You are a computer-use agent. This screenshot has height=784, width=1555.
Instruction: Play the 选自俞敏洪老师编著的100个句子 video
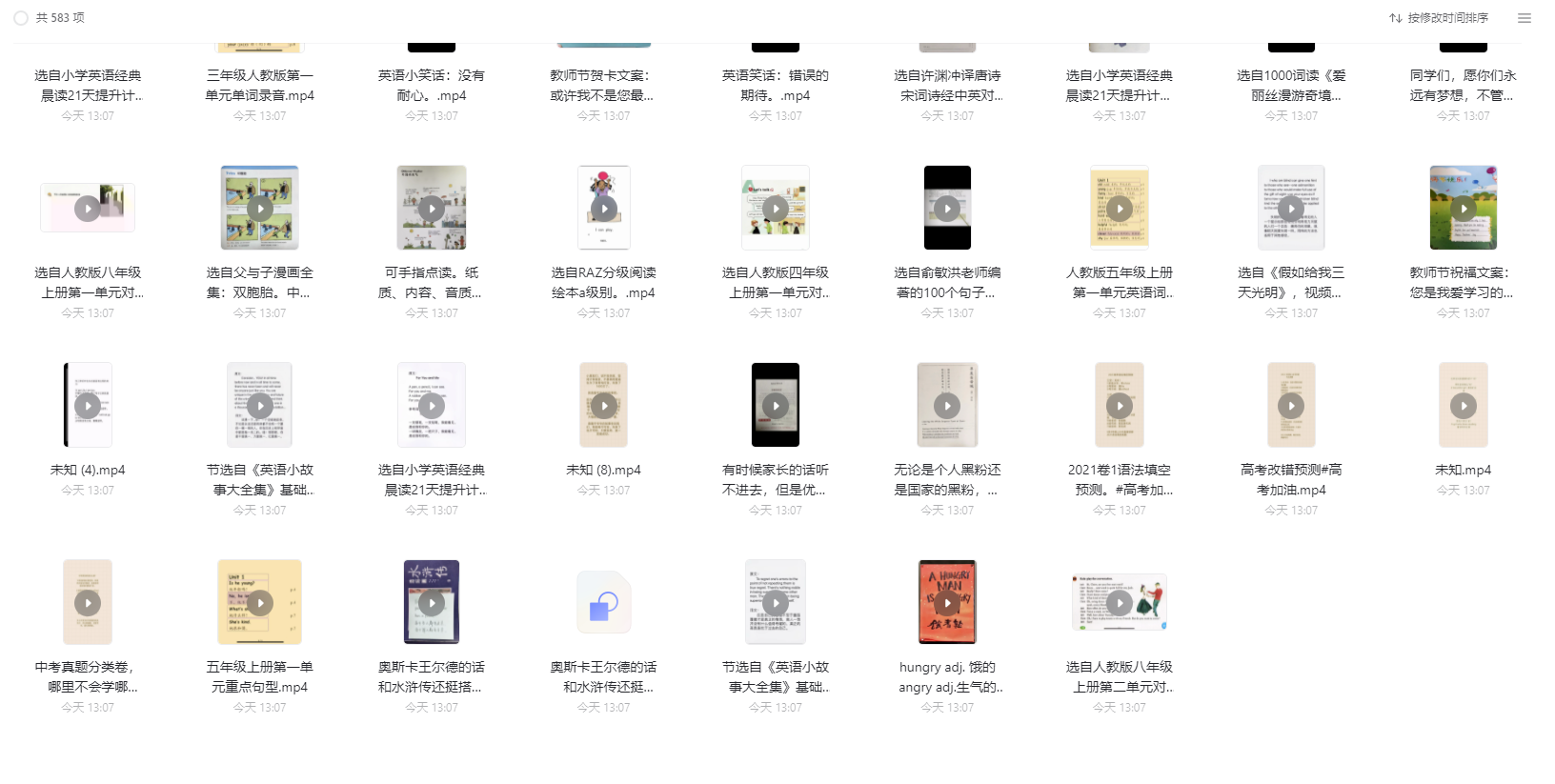pyautogui.click(x=947, y=208)
